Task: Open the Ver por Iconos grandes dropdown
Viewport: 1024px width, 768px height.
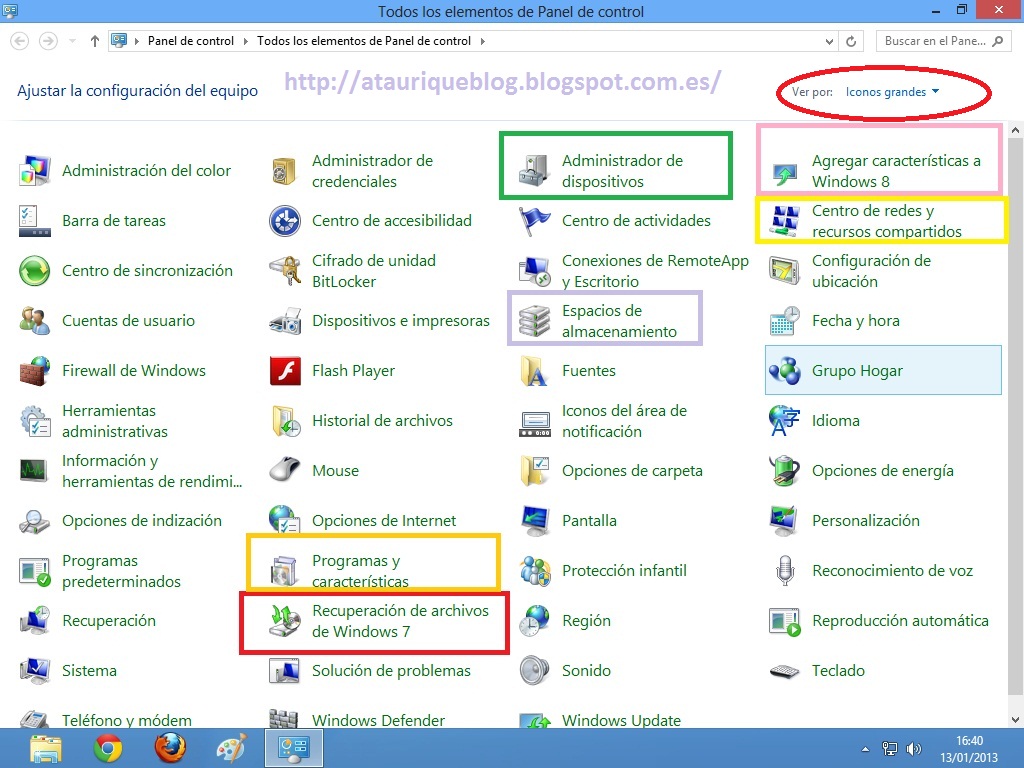Action: click(892, 92)
